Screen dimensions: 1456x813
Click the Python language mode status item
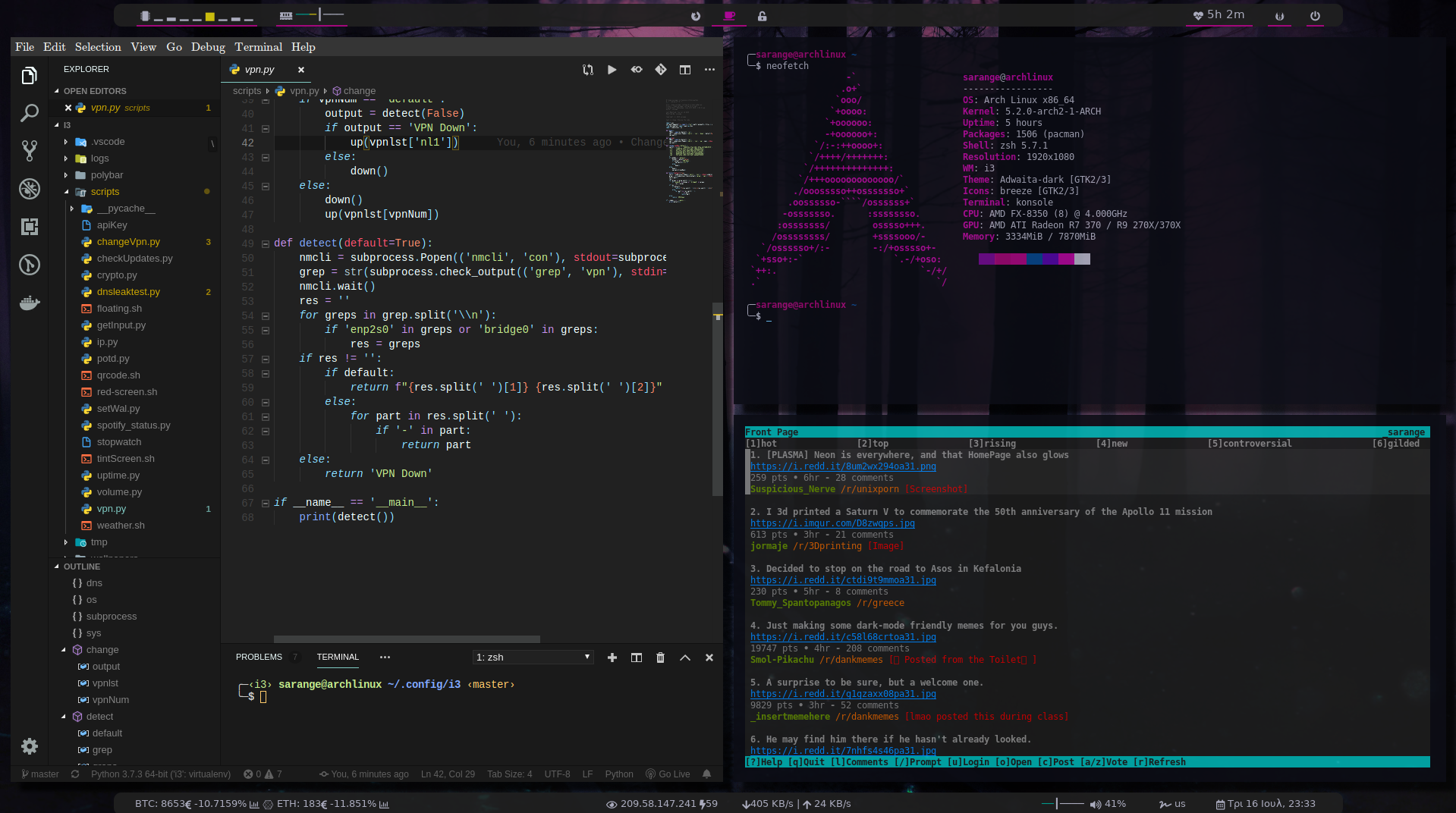tap(619, 774)
